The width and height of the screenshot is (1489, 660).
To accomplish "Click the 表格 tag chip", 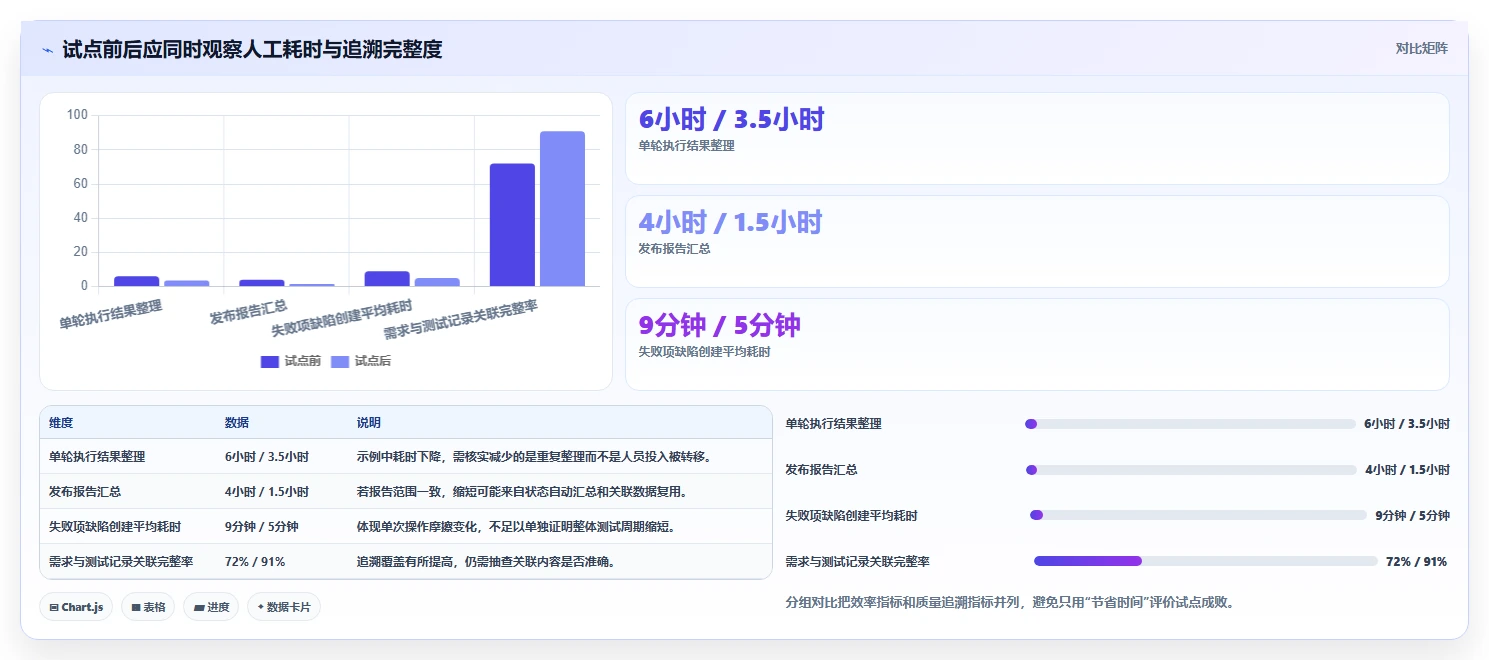I will 147,607.
